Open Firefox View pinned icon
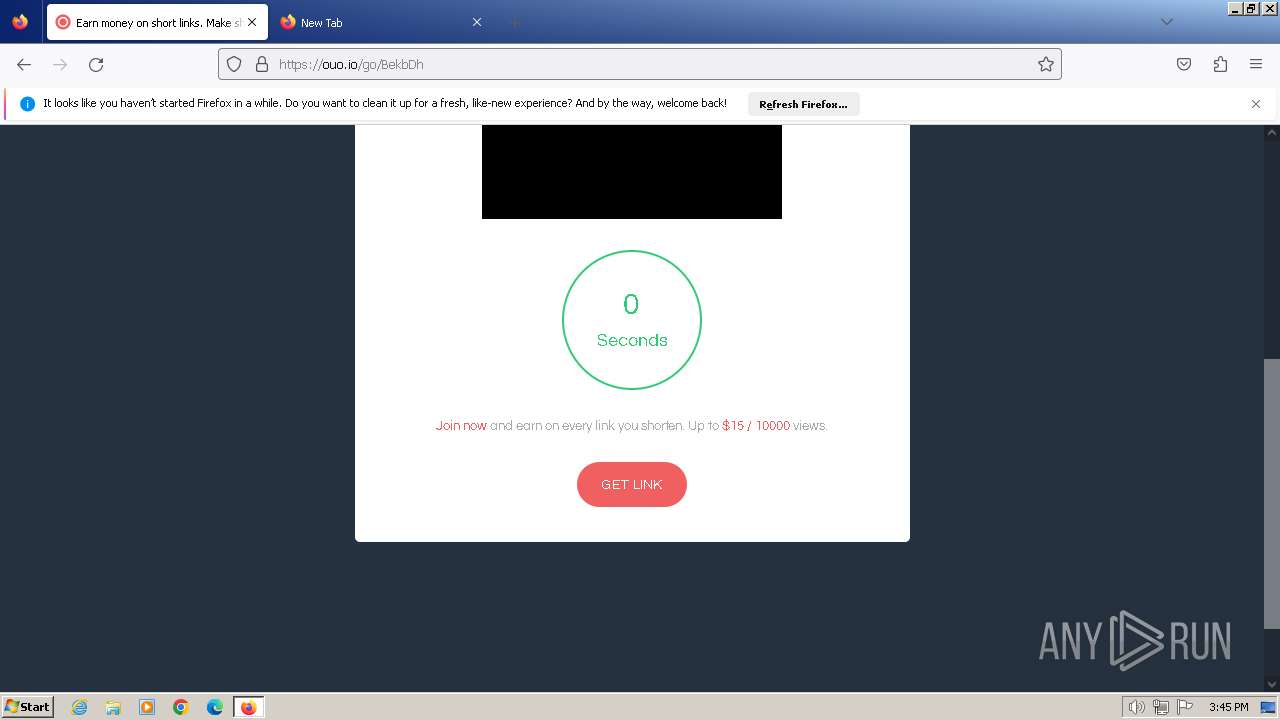Image resolution: width=1280 pixels, height=720 pixels. (x=20, y=22)
